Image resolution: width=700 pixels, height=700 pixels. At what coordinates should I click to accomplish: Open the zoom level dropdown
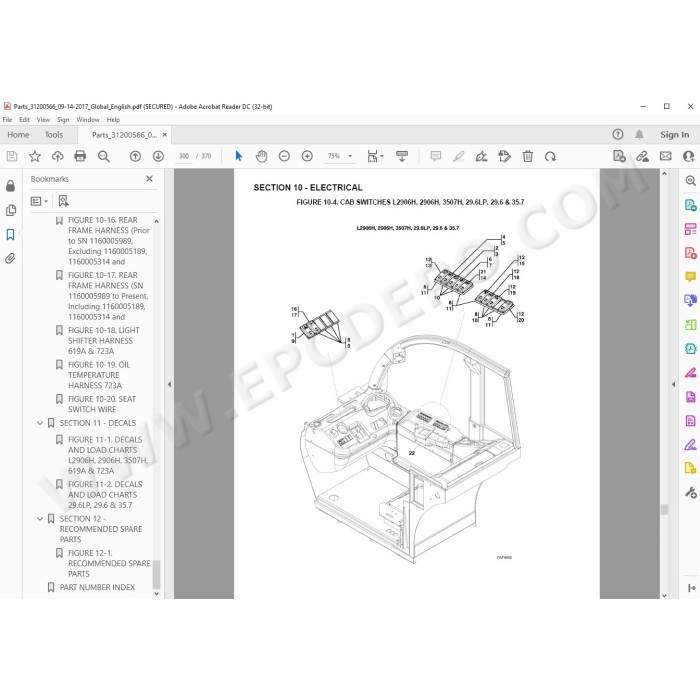click(x=350, y=156)
